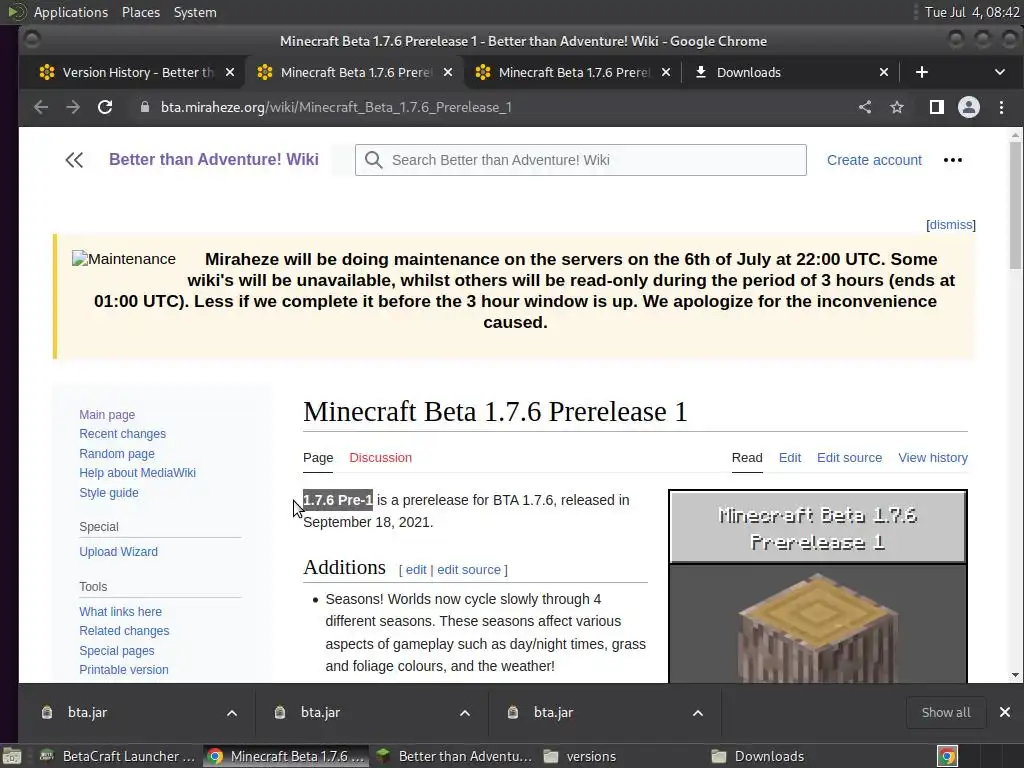Image resolution: width=1024 pixels, height=768 pixels.
Task: Open the Upload Wizard link
Action: [x=118, y=552]
